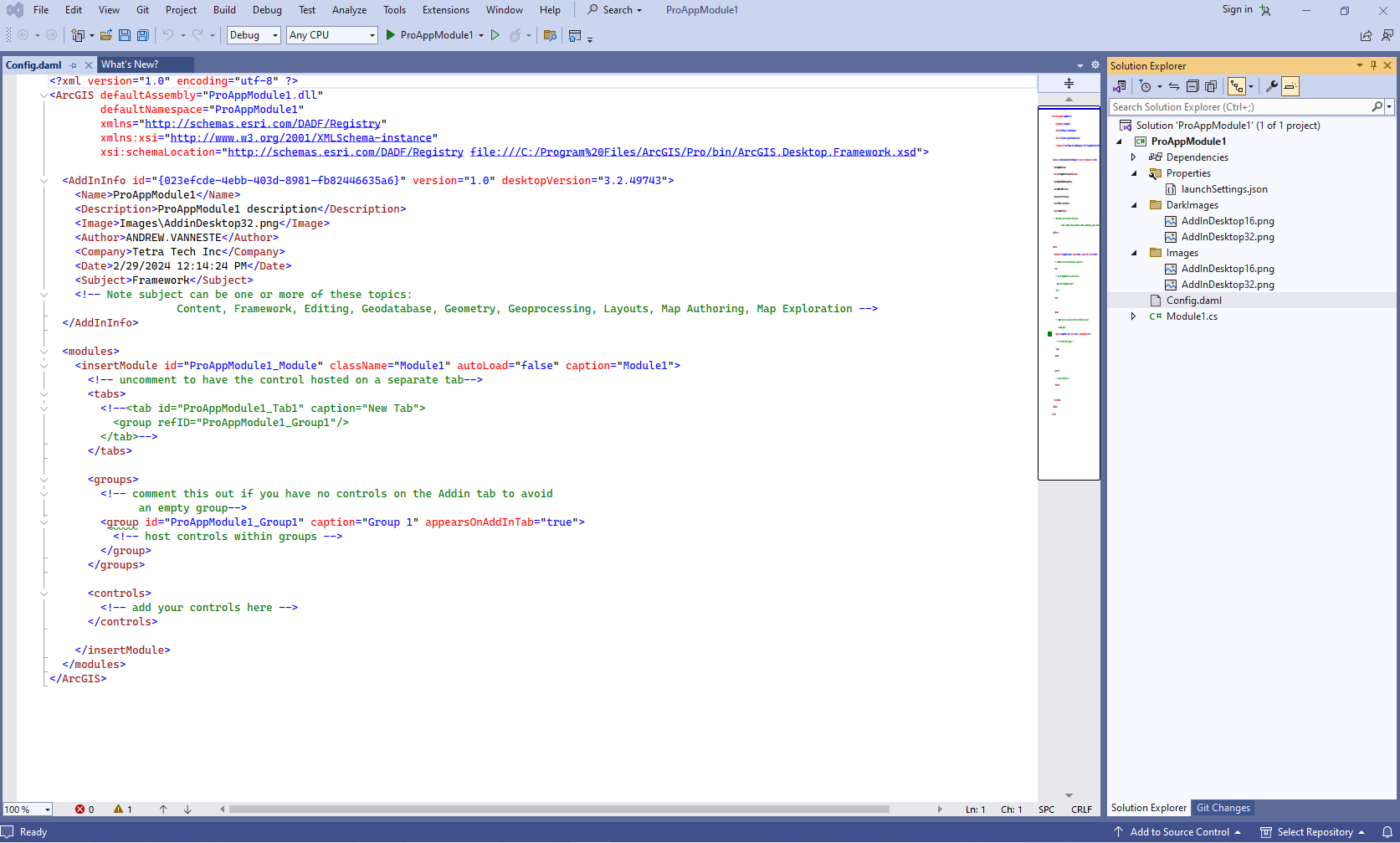The height and width of the screenshot is (843, 1400).
Task: Click the Redo arrow icon
Action: pyautogui.click(x=197, y=35)
